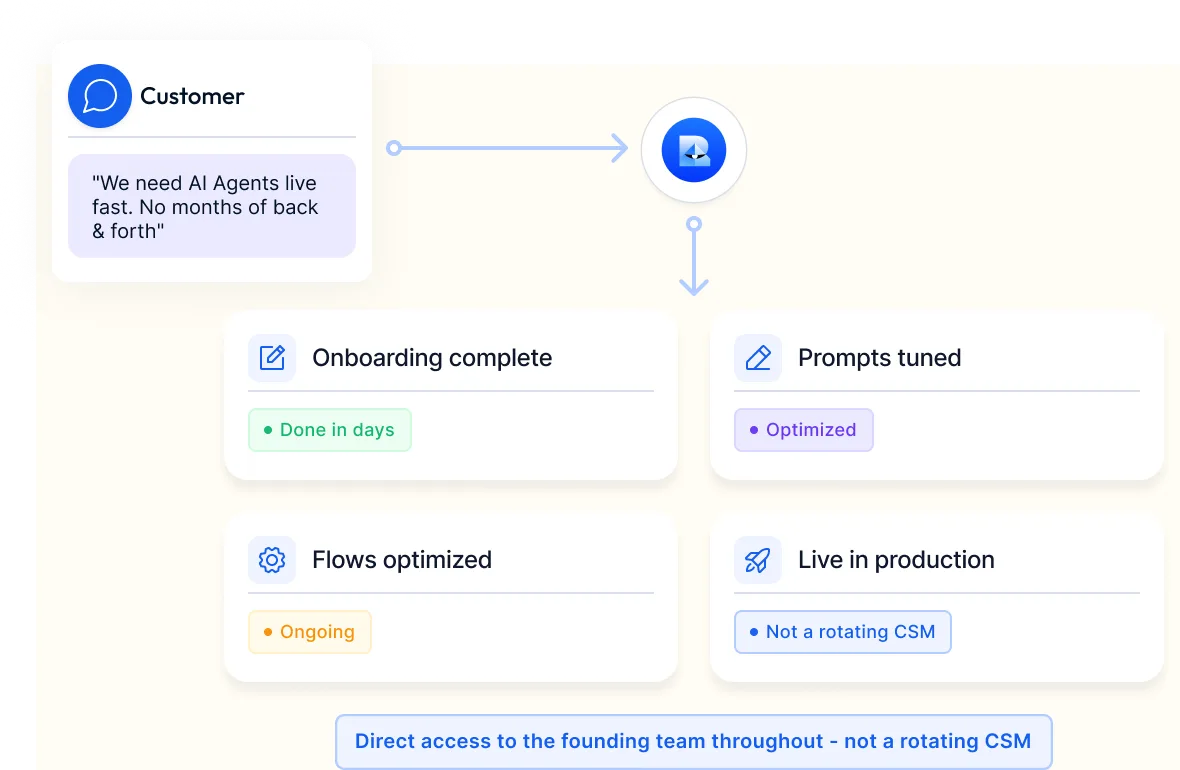Click the 'Prompts tuned' title
Image resolution: width=1180 pixels, height=770 pixels.
[x=879, y=358]
